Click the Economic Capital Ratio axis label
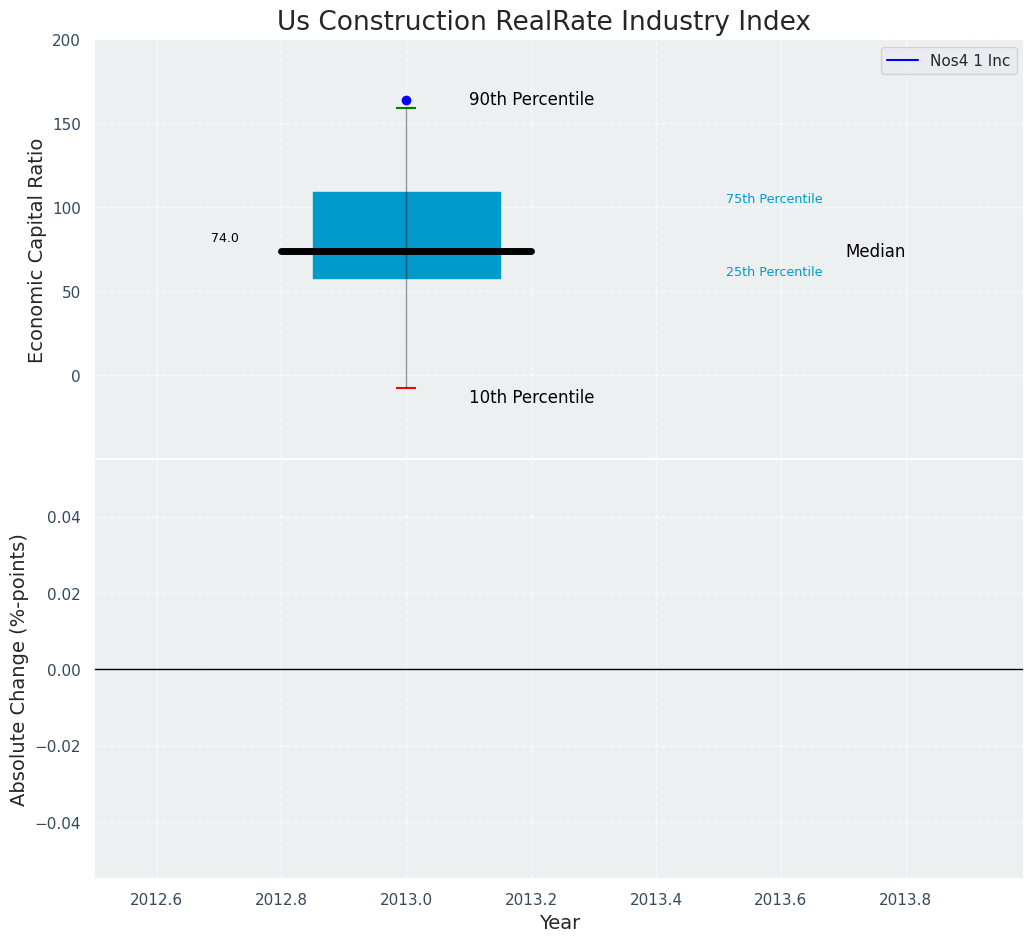The height and width of the screenshot is (942, 1034). 36,251
